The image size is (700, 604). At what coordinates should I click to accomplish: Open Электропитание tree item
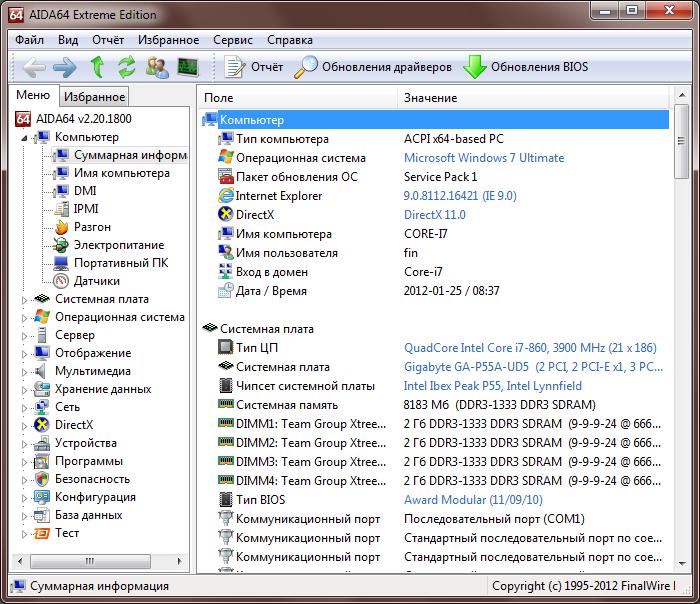coord(119,245)
